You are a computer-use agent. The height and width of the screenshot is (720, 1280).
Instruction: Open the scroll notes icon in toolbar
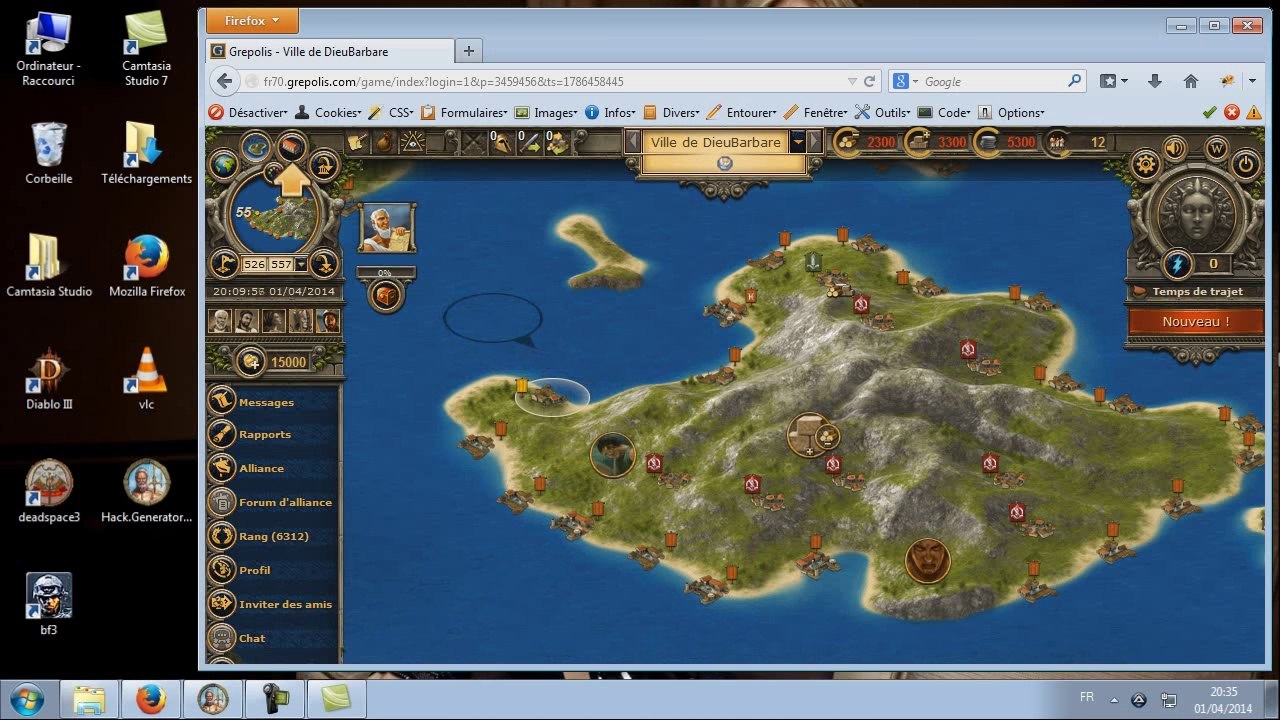click(355, 143)
